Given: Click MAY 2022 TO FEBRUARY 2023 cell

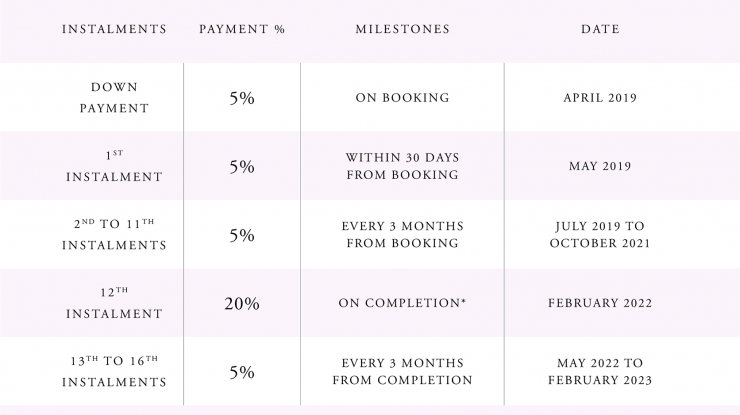Looking at the screenshot, I should (x=600, y=372).
